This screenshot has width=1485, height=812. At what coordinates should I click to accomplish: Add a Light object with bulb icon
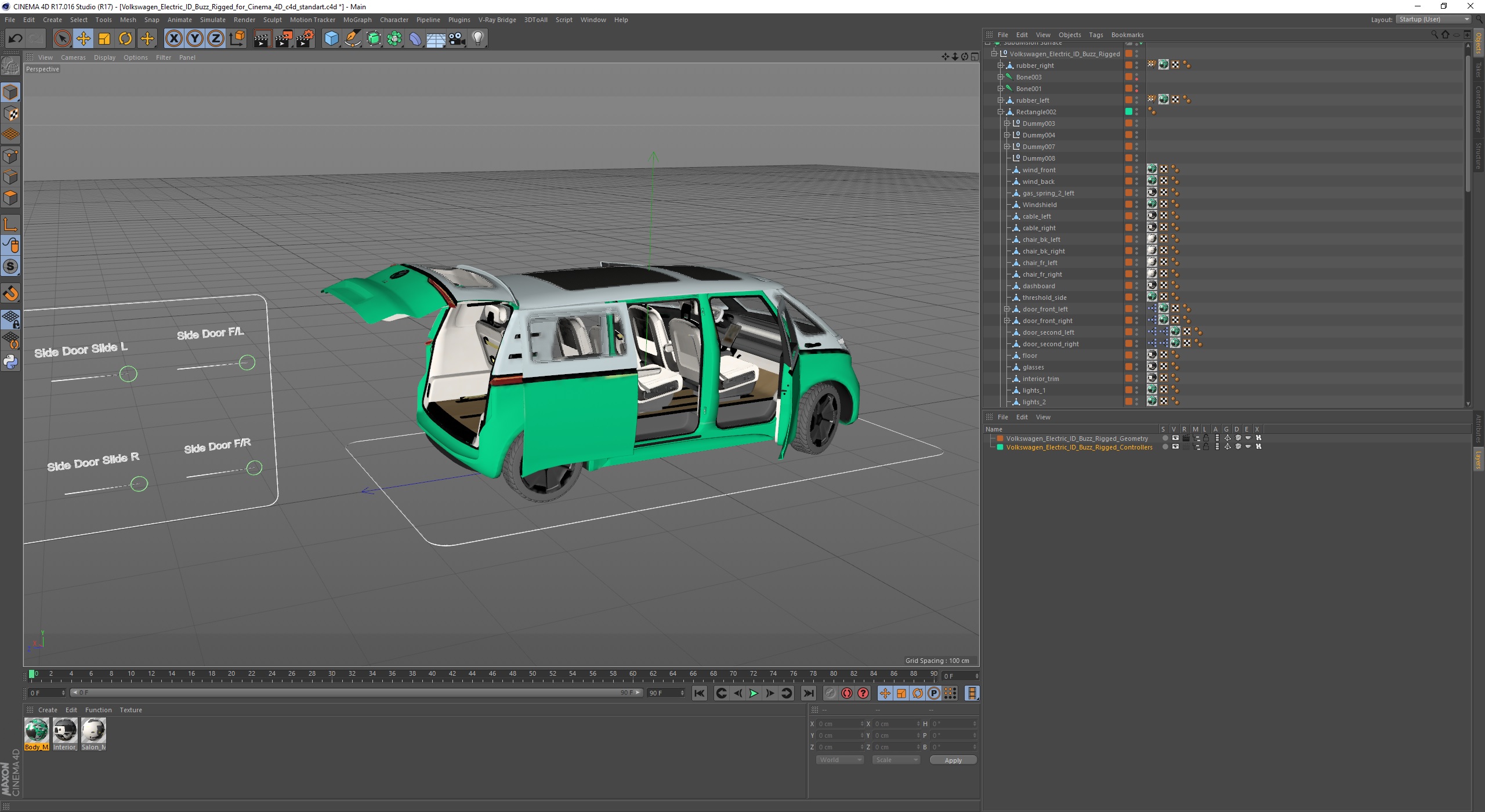(478, 39)
